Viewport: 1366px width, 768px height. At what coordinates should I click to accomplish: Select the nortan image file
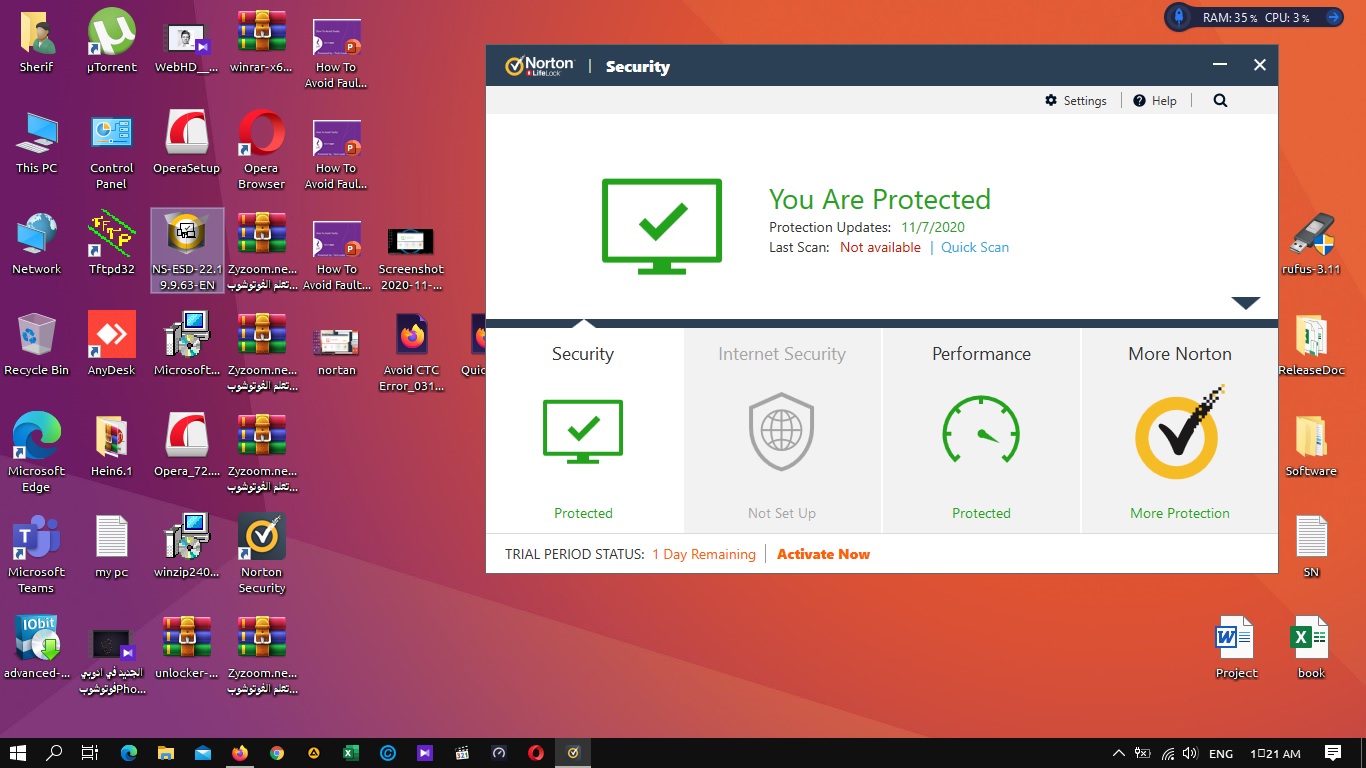[336, 352]
